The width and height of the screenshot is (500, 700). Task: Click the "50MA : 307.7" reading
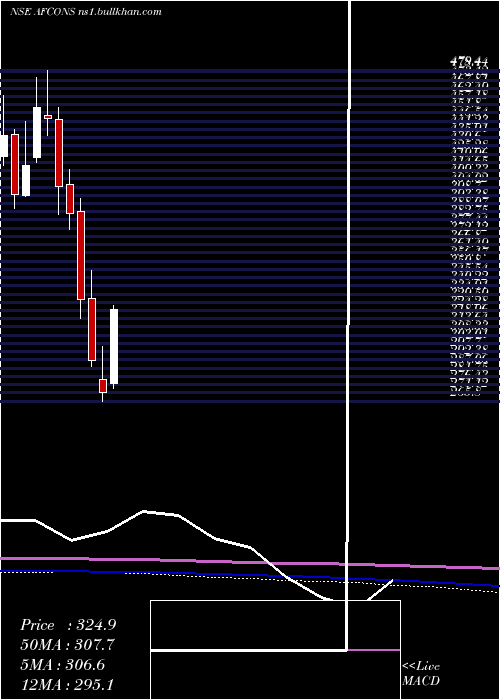[67, 645]
